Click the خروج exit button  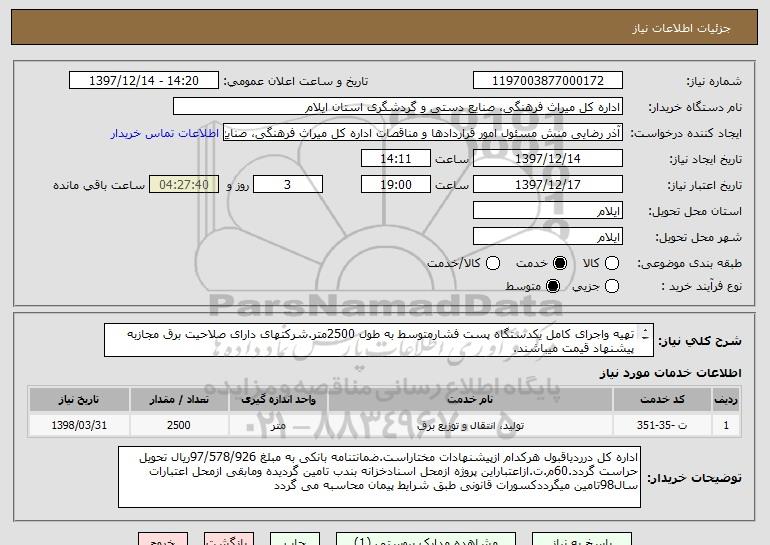pyautogui.click(x=163, y=539)
